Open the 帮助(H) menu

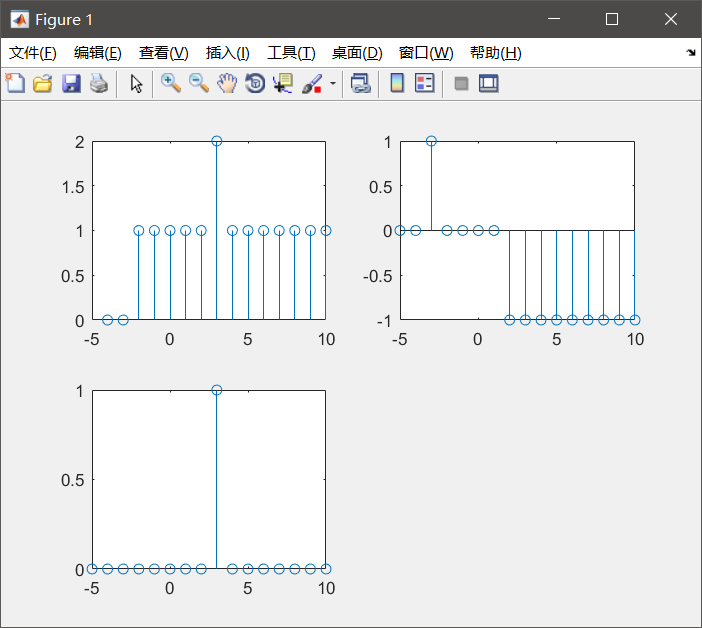pos(496,53)
